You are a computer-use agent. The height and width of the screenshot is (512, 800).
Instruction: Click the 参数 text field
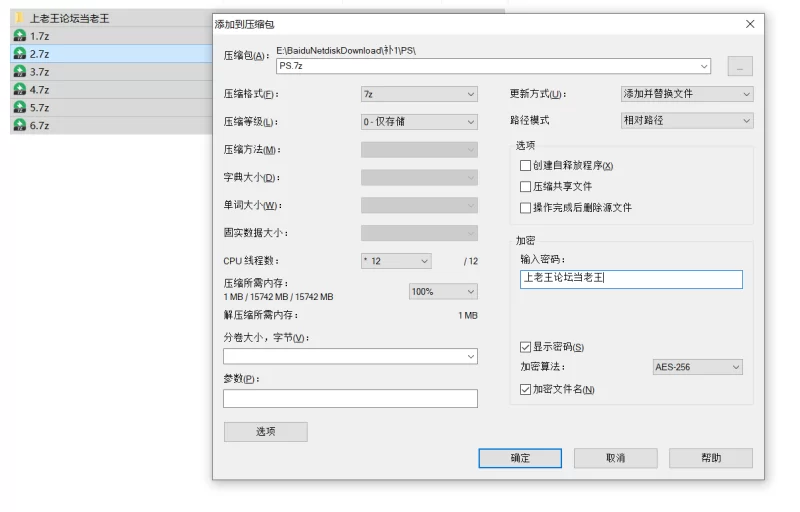(x=350, y=399)
